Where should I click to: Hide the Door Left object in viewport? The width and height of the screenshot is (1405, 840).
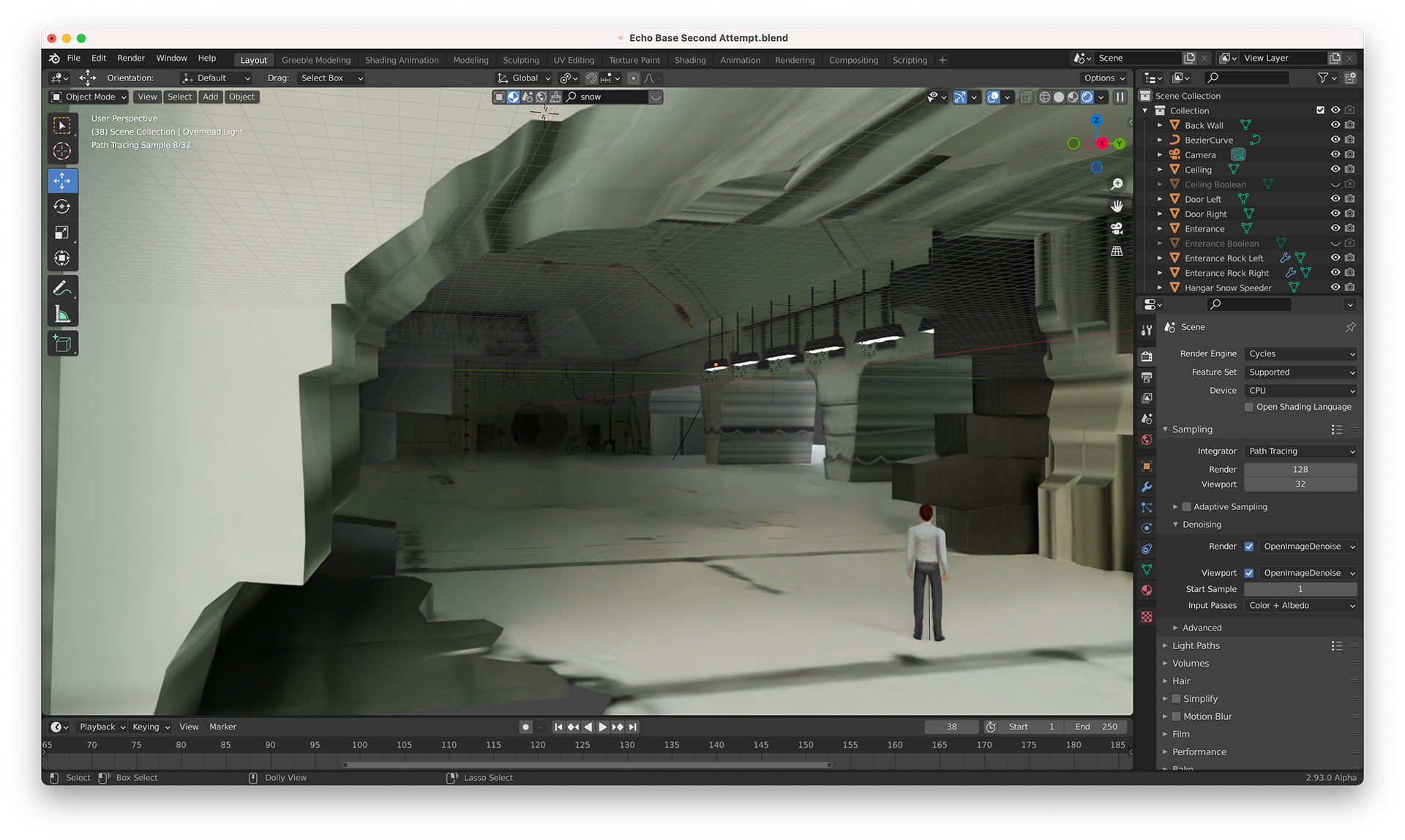1335,199
